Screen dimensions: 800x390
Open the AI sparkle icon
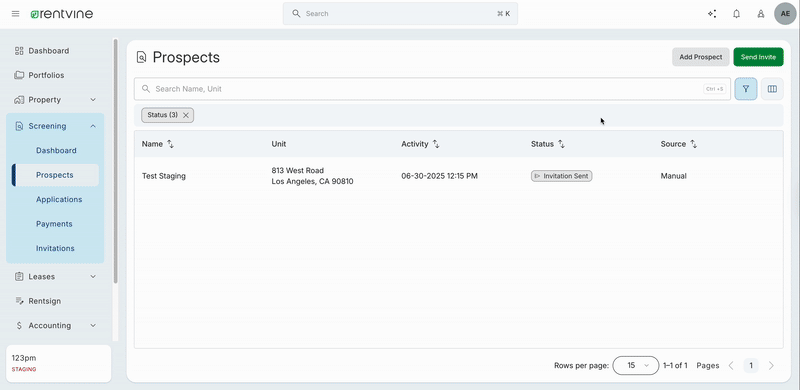[x=712, y=14]
